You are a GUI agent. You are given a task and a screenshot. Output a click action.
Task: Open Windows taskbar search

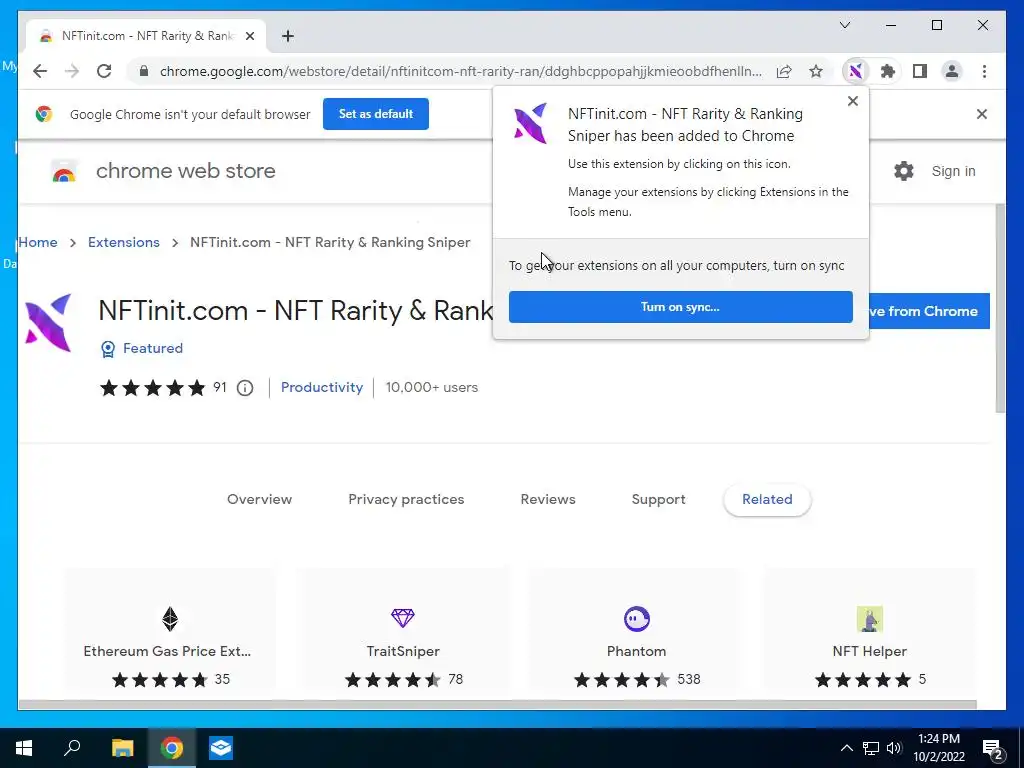click(72, 748)
